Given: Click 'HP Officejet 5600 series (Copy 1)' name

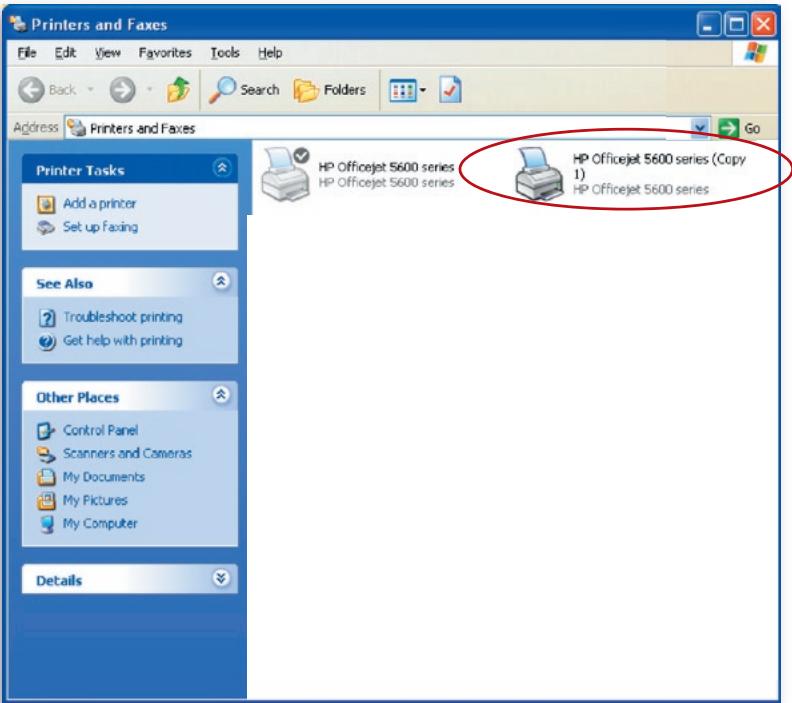Looking at the screenshot, I should 659,166.
